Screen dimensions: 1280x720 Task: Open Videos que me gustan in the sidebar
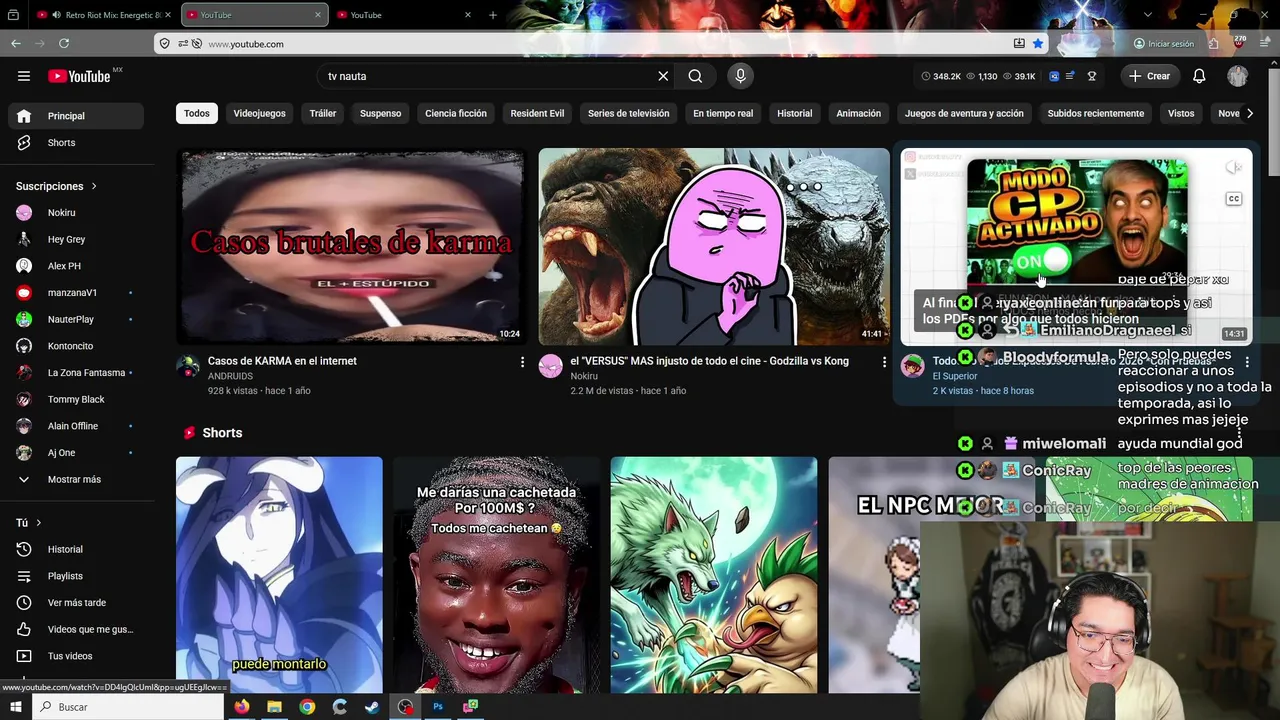pyautogui.click(x=76, y=629)
